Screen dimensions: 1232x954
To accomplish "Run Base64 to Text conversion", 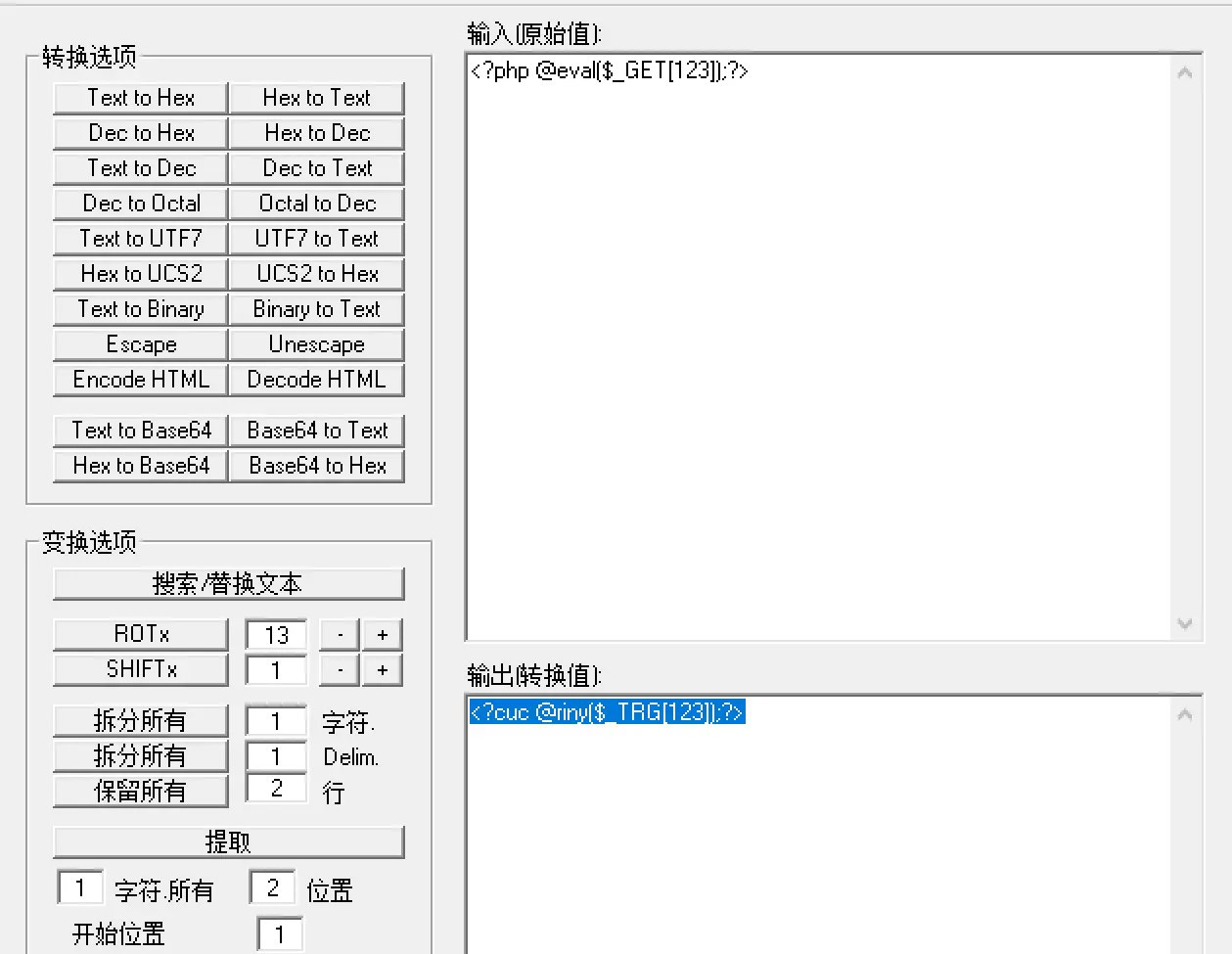I will click(316, 431).
